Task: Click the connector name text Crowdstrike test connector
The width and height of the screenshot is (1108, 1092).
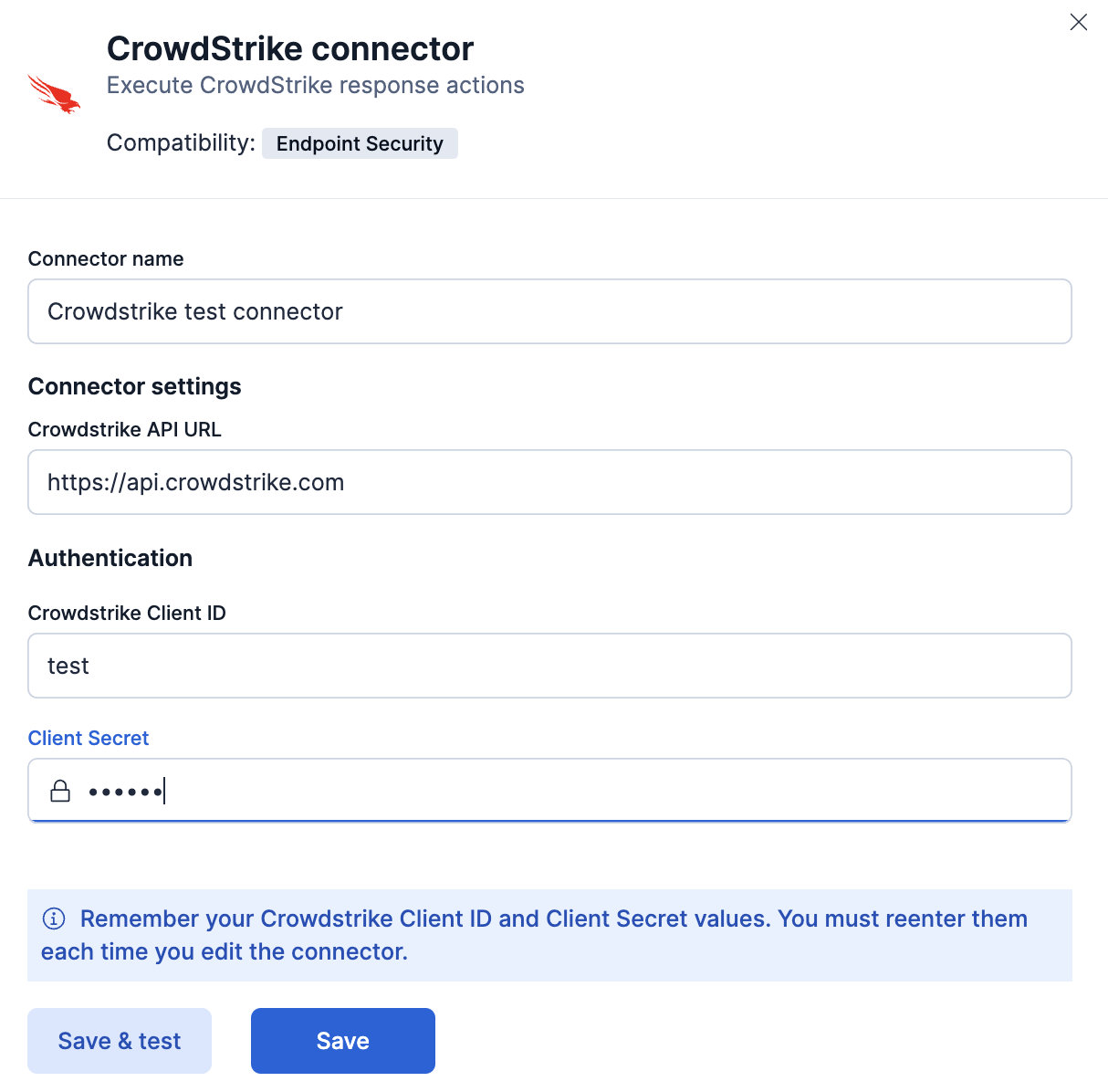Action: click(194, 311)
